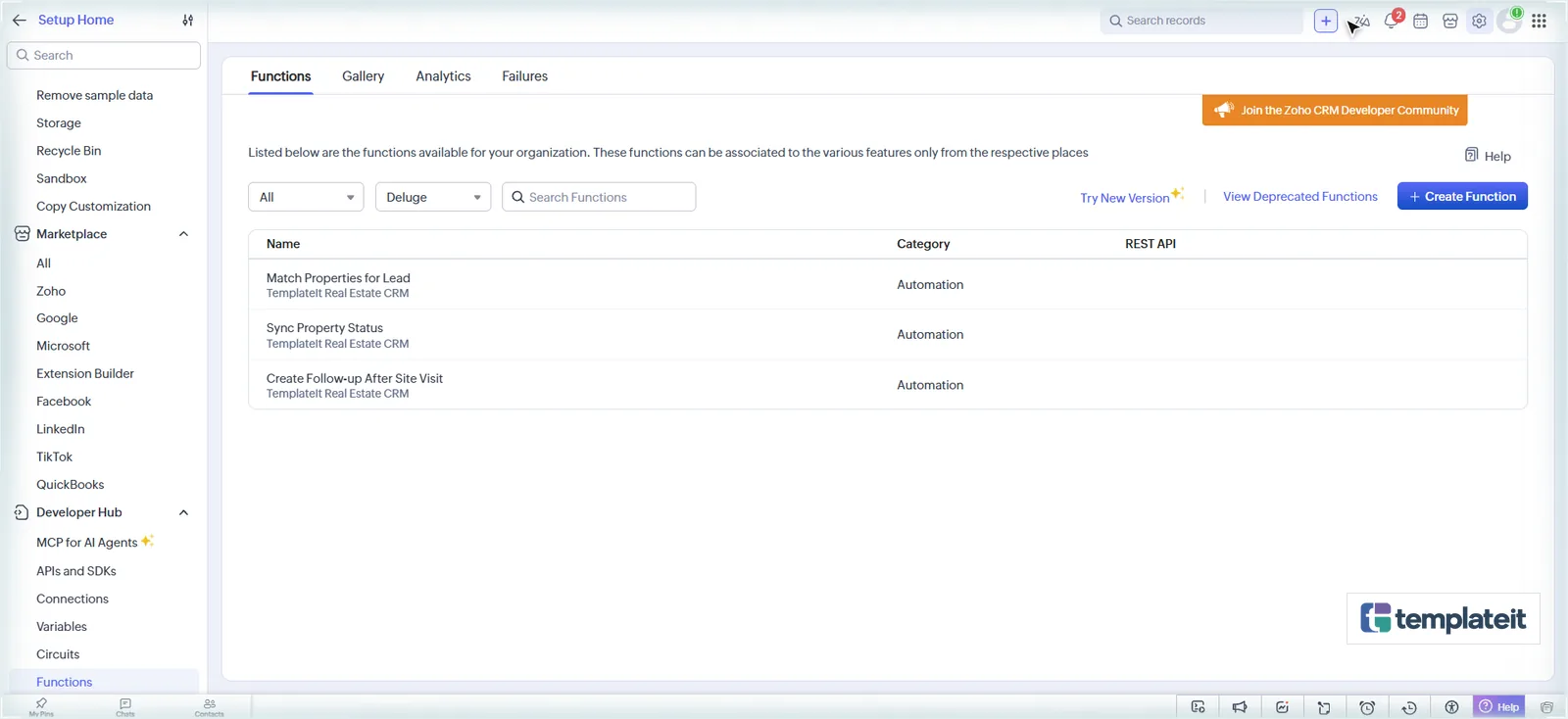Open the Deluge language dropdown
1568x719 pixels.
click(x=433, y=197)
